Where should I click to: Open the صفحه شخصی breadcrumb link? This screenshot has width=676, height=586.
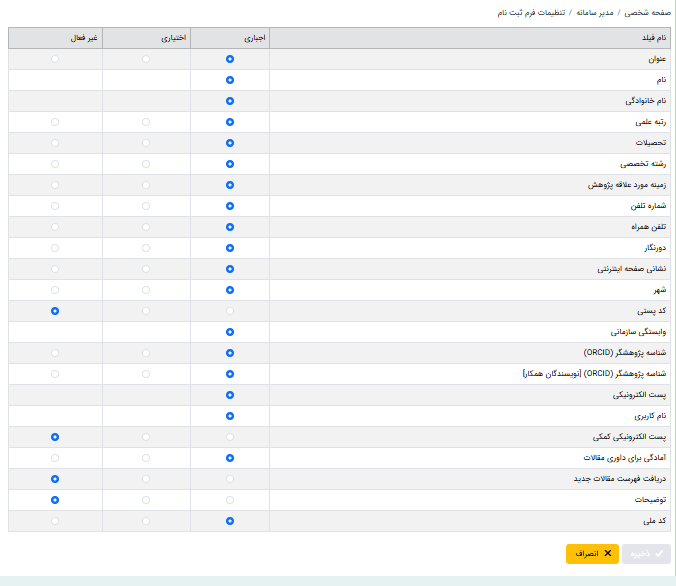click(646, 14)
